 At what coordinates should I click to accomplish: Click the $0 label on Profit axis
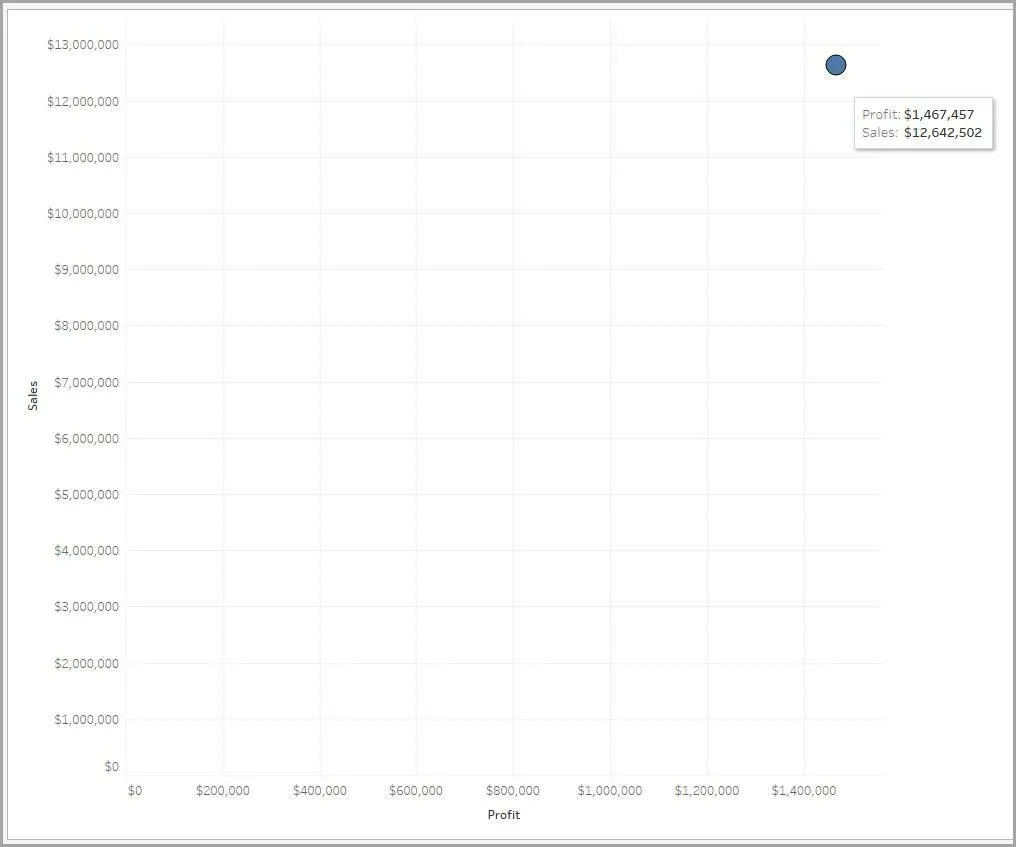point(135,791)
